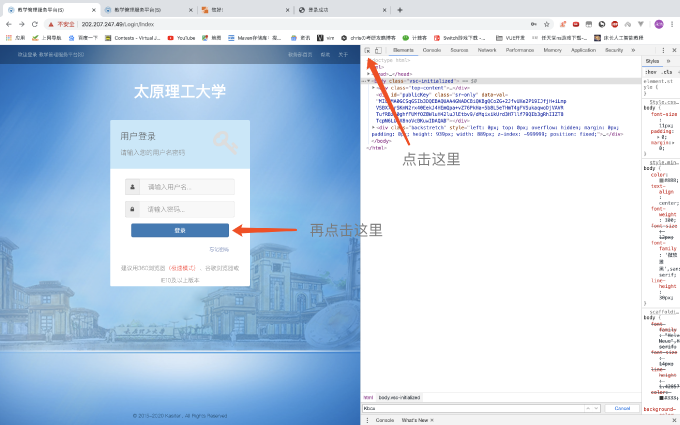Show more DevTools tabs via chevron

click(633, 50)
